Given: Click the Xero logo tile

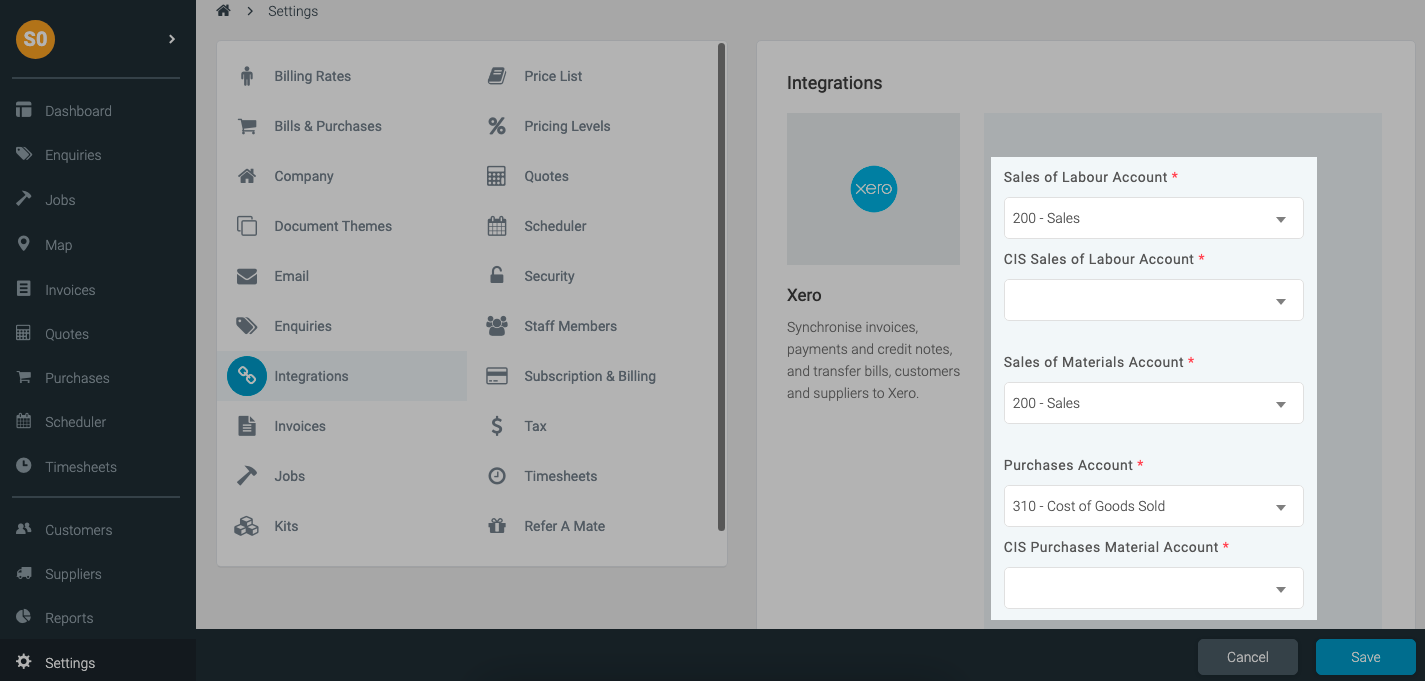Looking at the screenshot, I should click(x=873, y=189).
